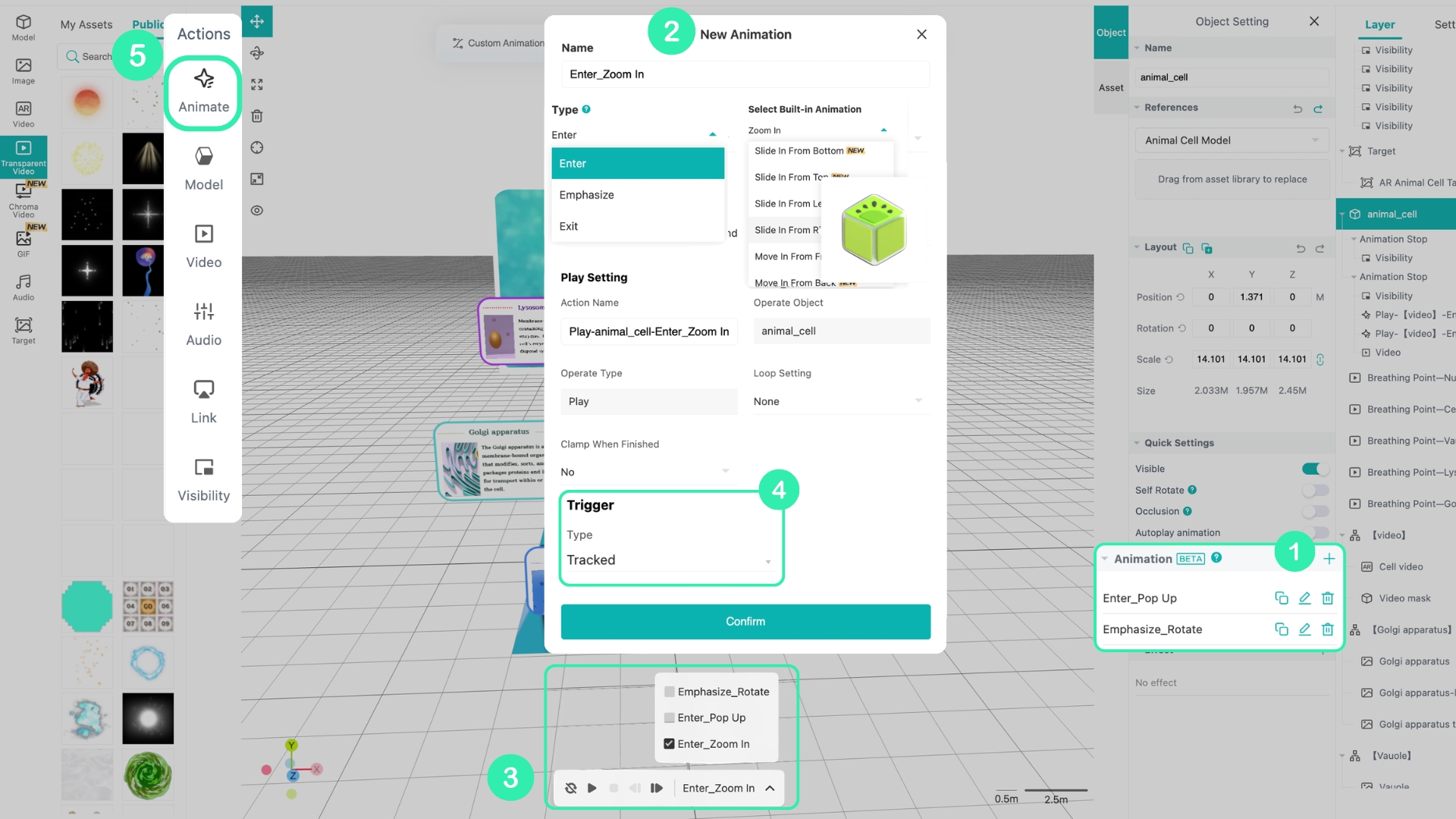This screenshot has height=819, width=1456.
Task: Toggle the Self Rotate switch
Action: click(1315, 490)
